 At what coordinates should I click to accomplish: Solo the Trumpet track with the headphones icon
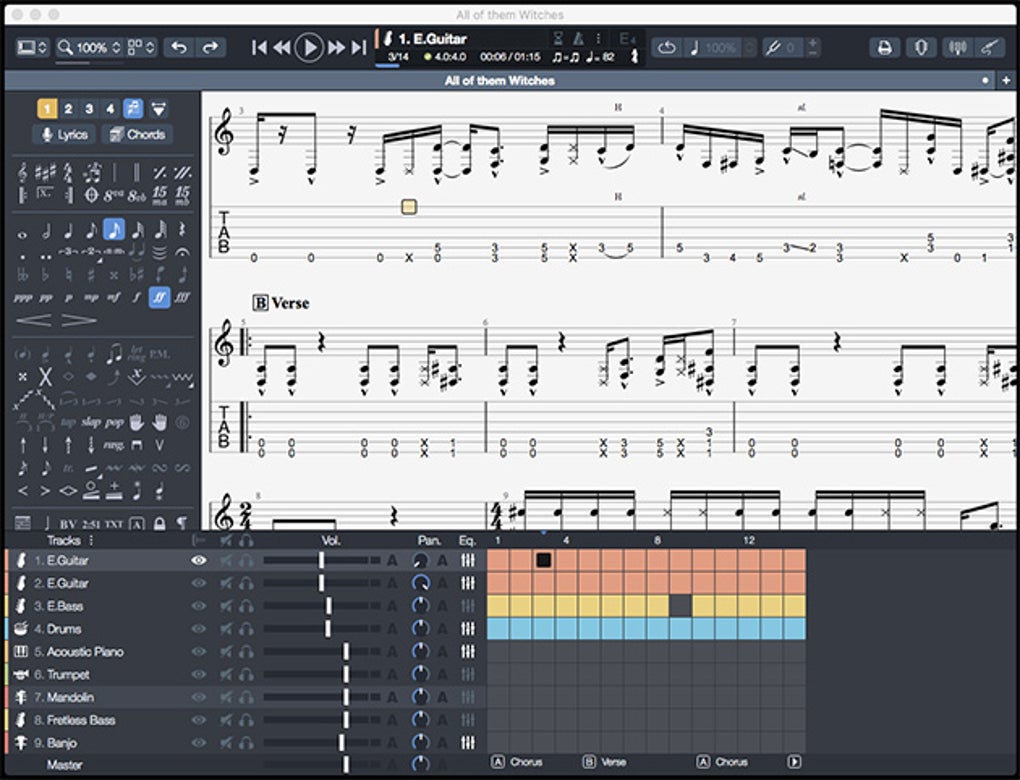click(x=245, y=675)
